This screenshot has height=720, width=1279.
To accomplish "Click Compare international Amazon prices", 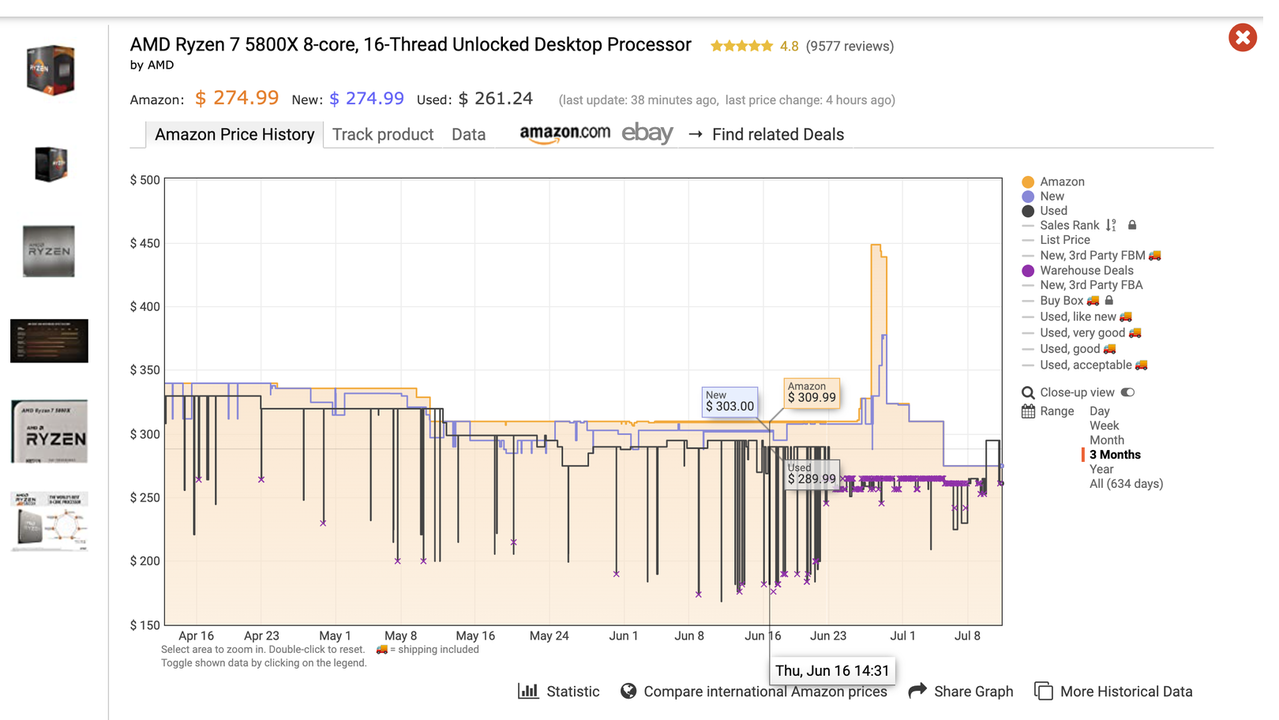I will (x=765, y=691).
